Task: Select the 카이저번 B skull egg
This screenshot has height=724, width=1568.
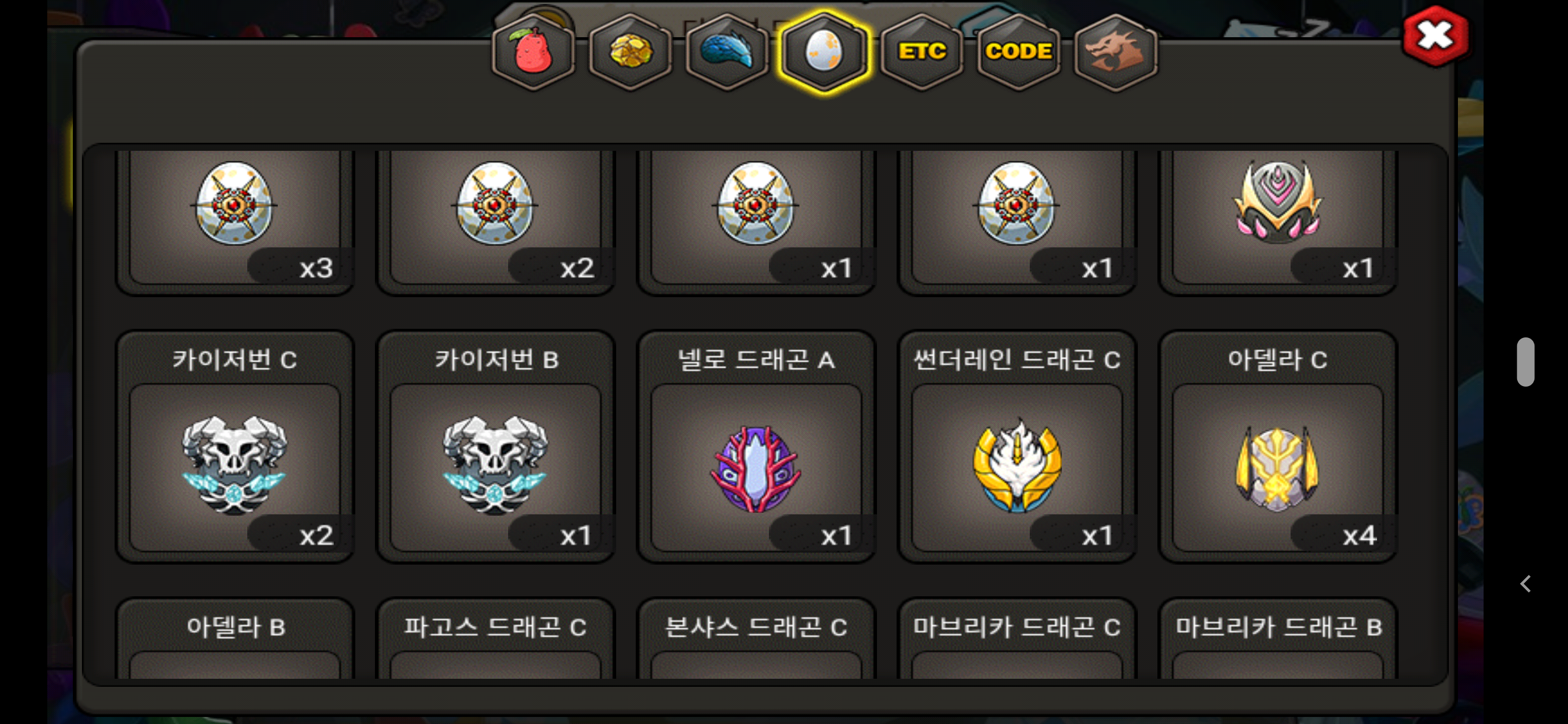Action: [496, 447]
